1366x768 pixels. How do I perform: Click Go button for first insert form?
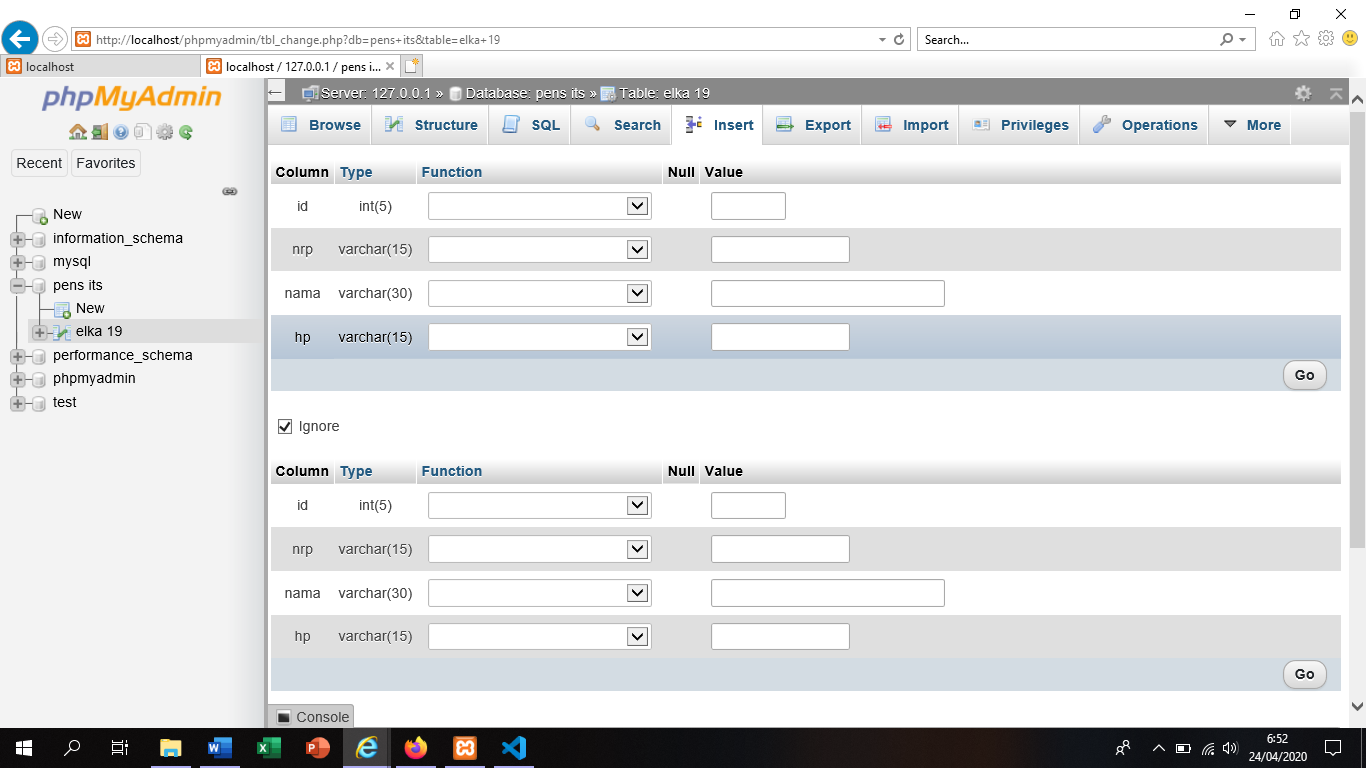click(1305, 375)
